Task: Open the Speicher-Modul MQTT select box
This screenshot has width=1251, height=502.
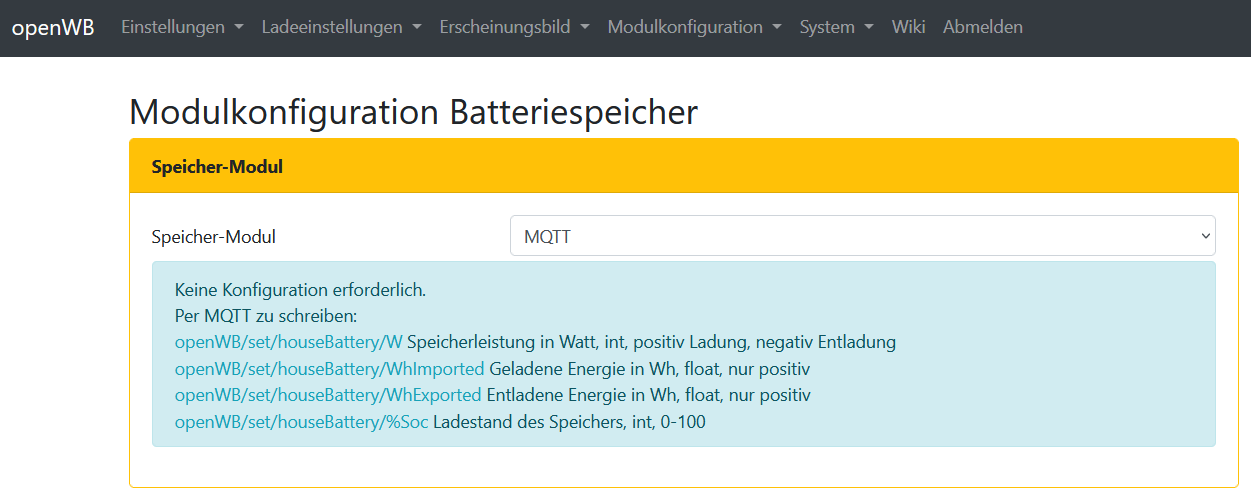Action: 862,236
